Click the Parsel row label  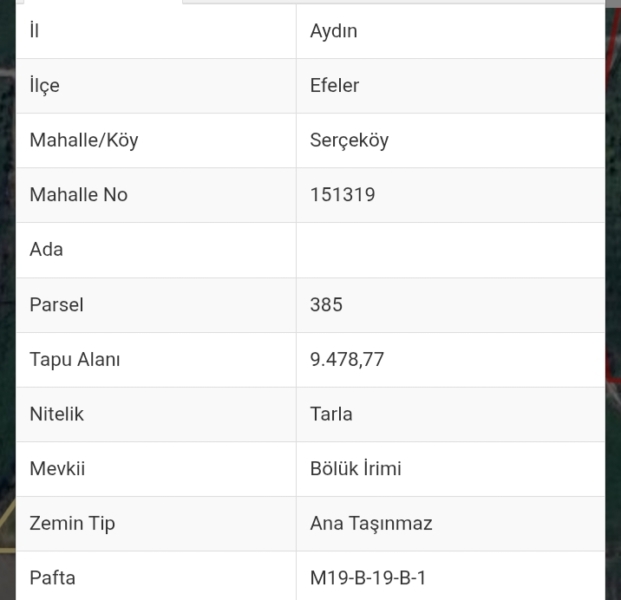tap(56, 305)
